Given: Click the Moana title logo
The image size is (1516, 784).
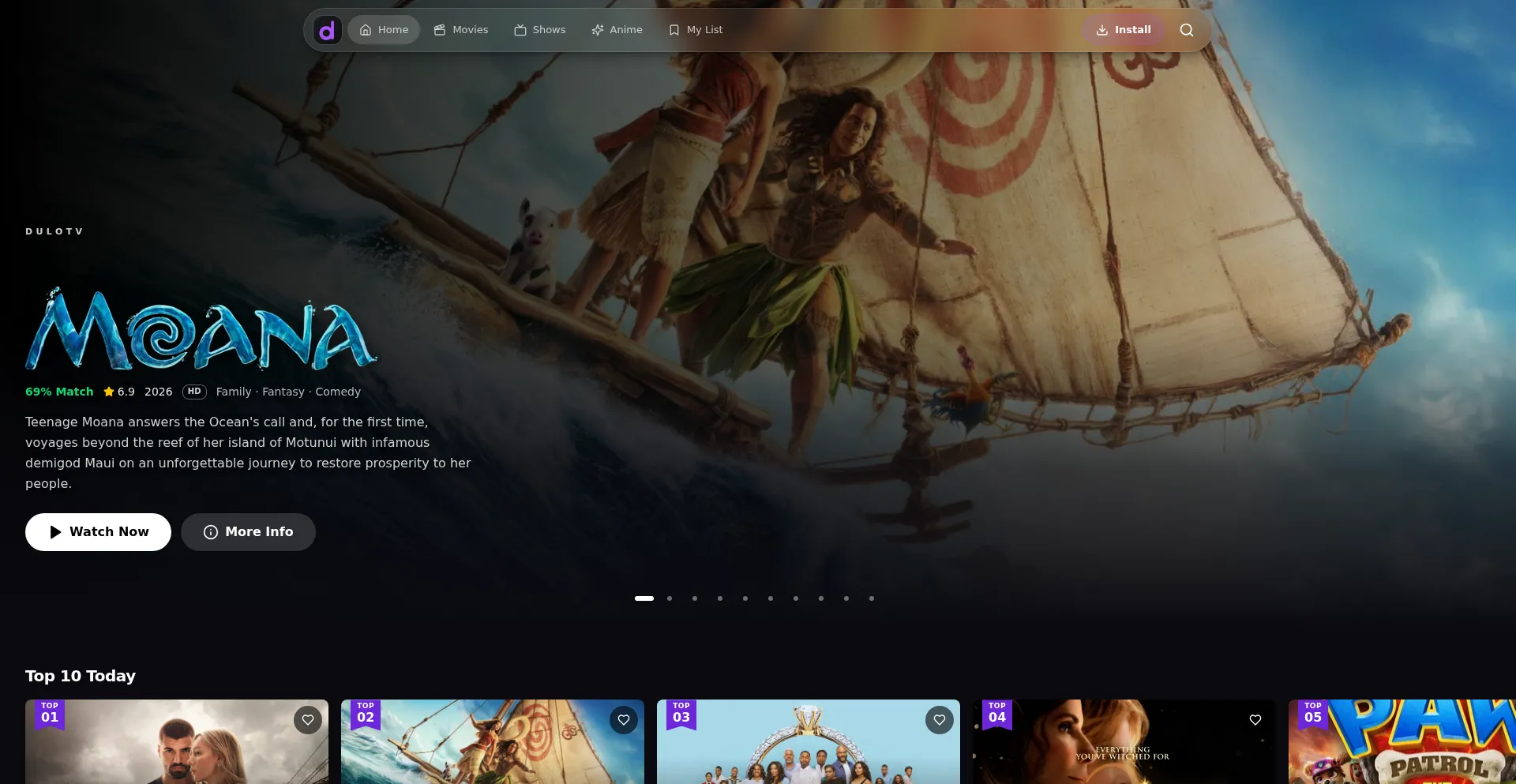Looking at the screenshot, I should [201, 328].
